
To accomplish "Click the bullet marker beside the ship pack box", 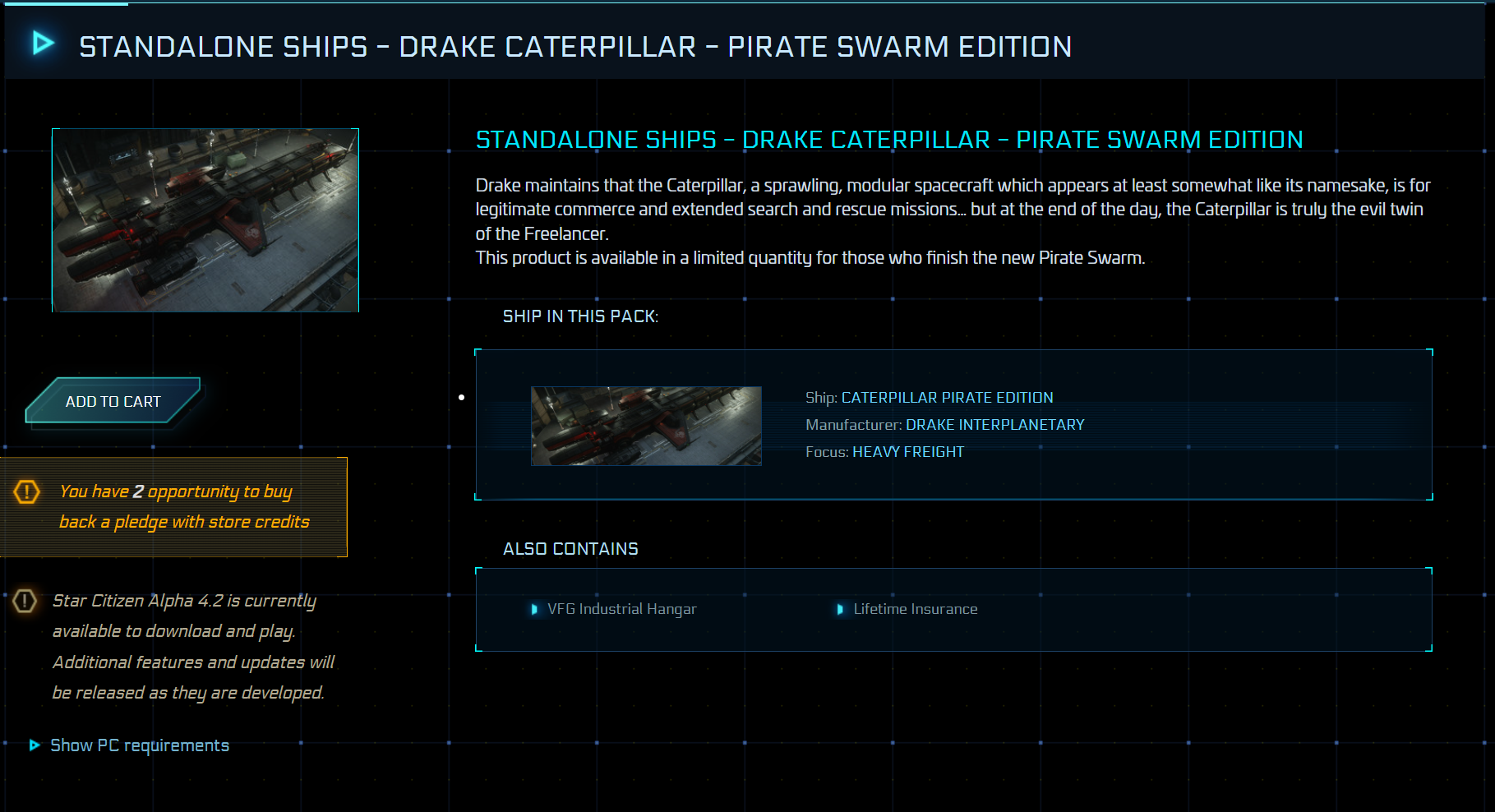I will click(x=461, y=396).
